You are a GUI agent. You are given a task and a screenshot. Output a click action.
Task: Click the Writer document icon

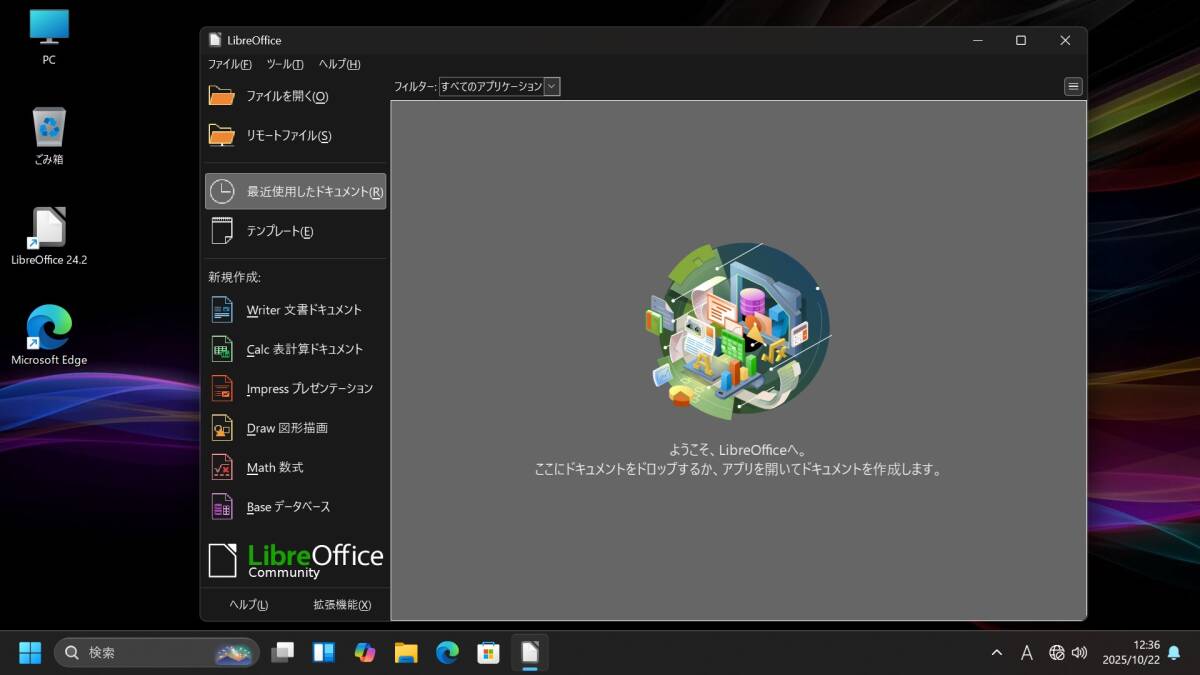[221, 310]
